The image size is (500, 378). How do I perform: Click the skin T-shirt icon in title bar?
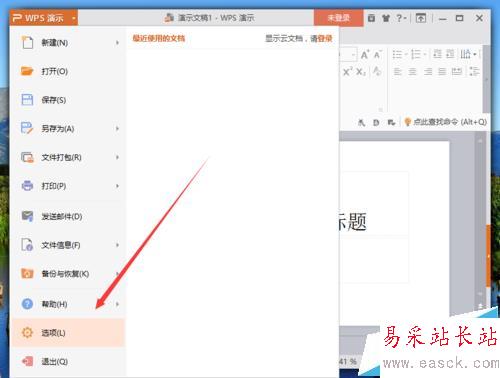coord(386,18)
